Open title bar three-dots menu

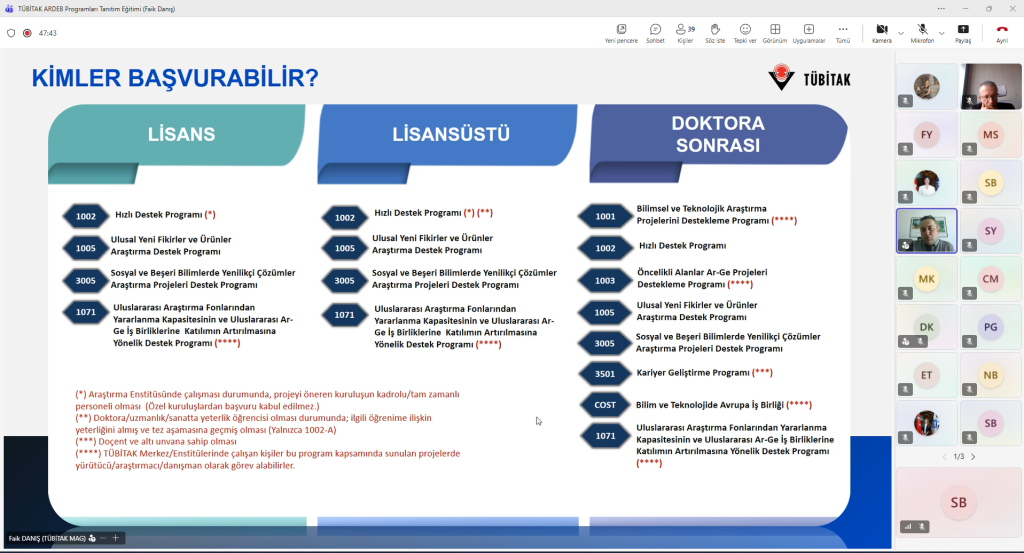(941, 8)
